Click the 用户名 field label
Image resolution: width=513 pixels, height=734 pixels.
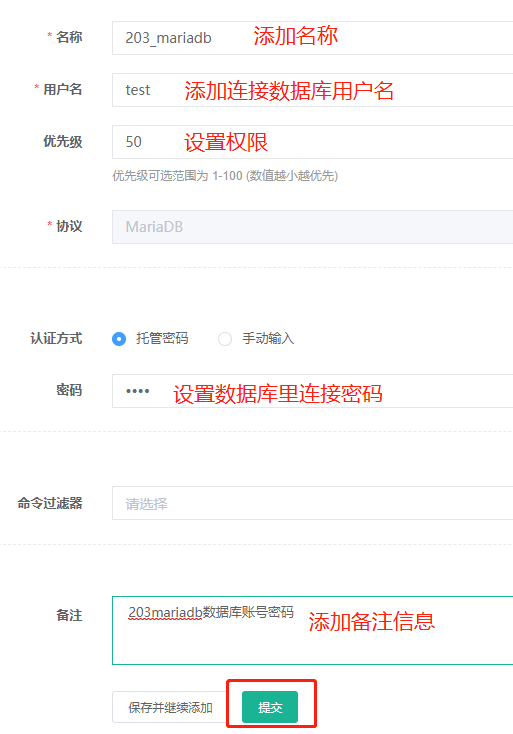63,89
